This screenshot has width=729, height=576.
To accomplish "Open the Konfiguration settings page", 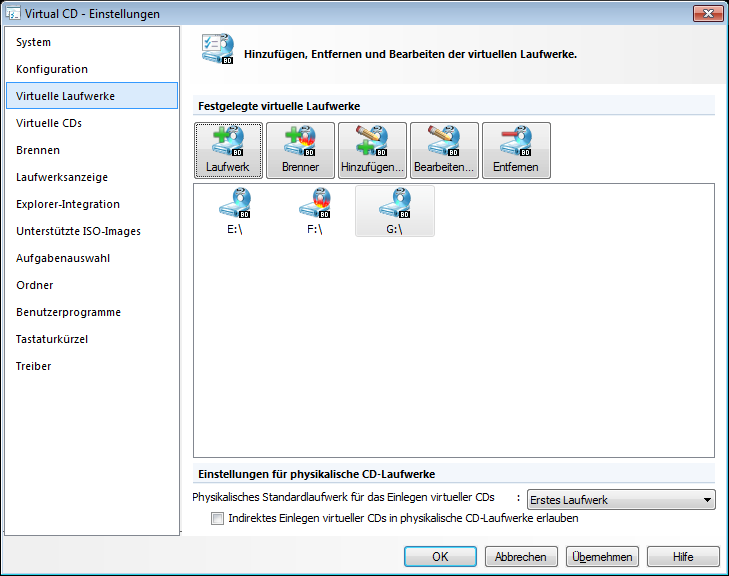I will tap(92, 69).
